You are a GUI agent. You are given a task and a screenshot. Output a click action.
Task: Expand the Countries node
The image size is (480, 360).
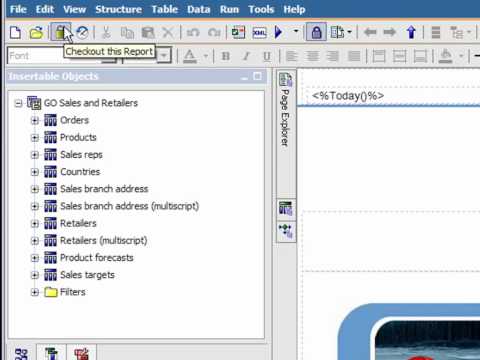tap(35, 172)
